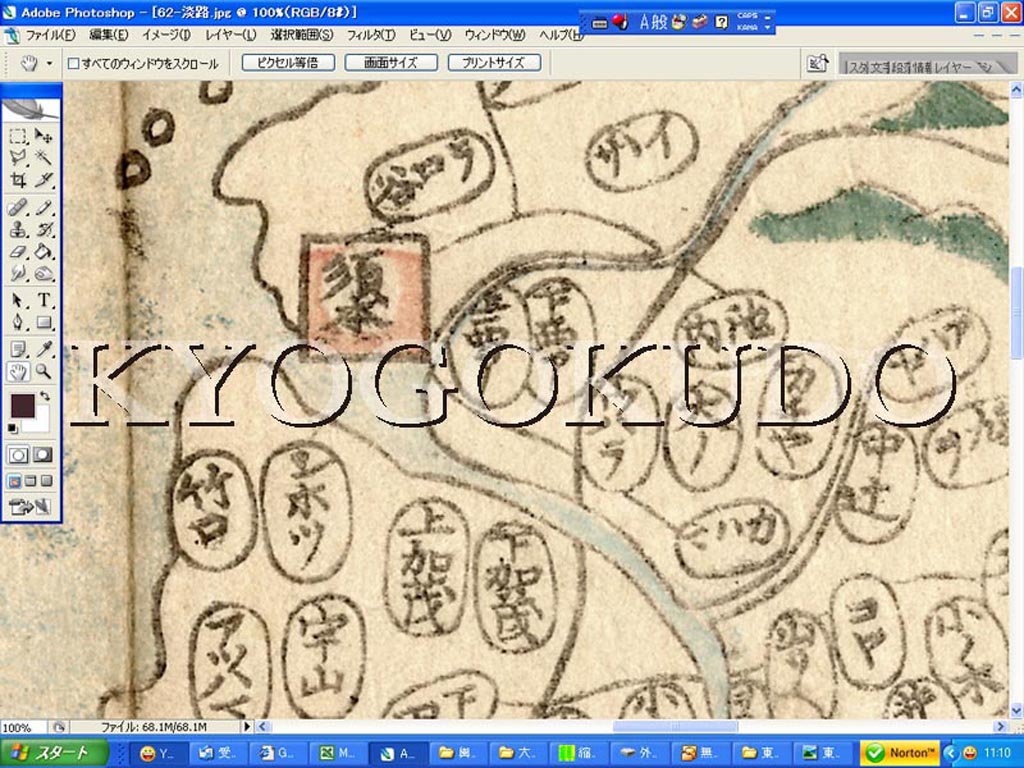Open the foreground color swatch
The height and width of the screenshot is (768, 1024).
(x=23, y=406)
